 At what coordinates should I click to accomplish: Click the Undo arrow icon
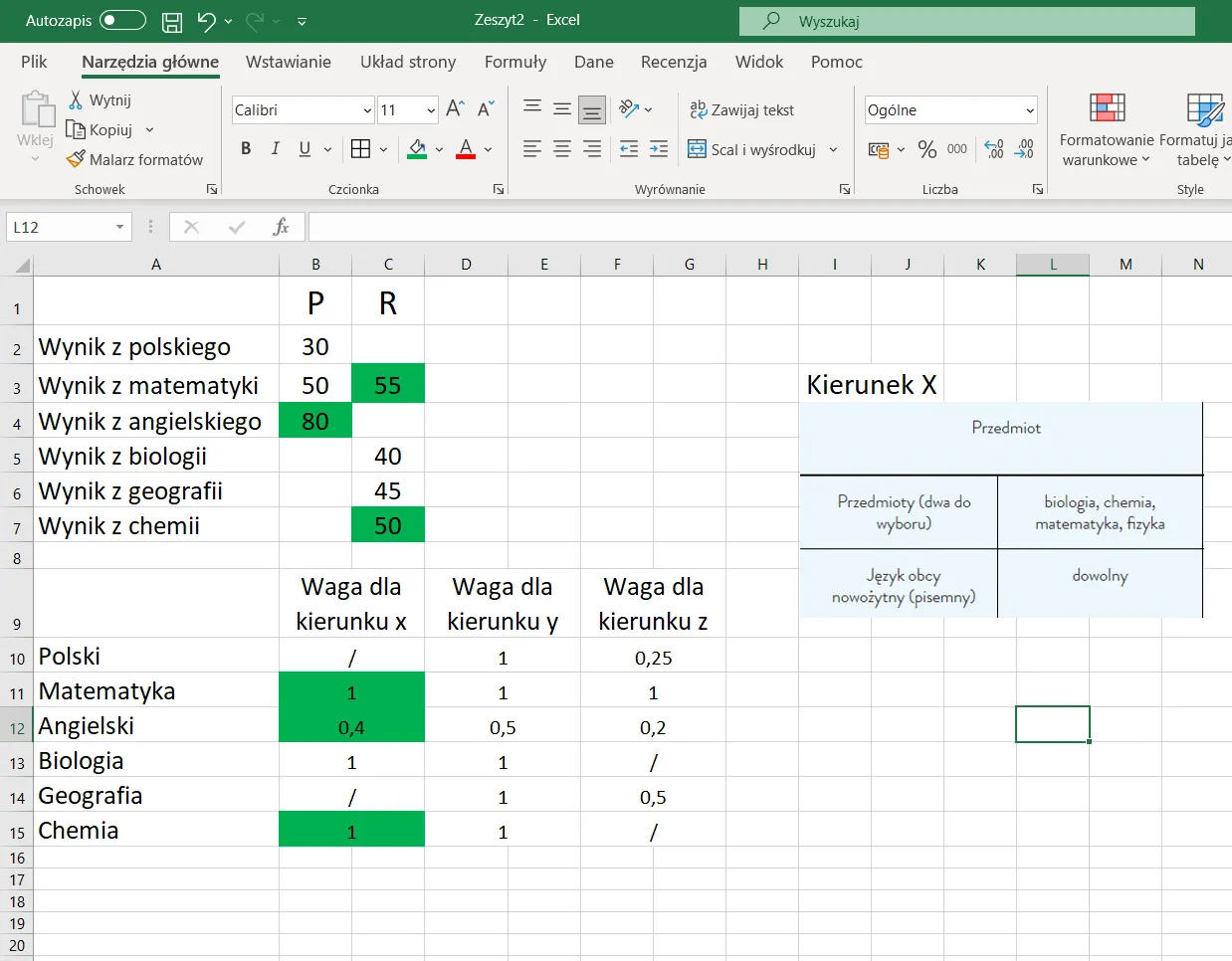point(206,21)
